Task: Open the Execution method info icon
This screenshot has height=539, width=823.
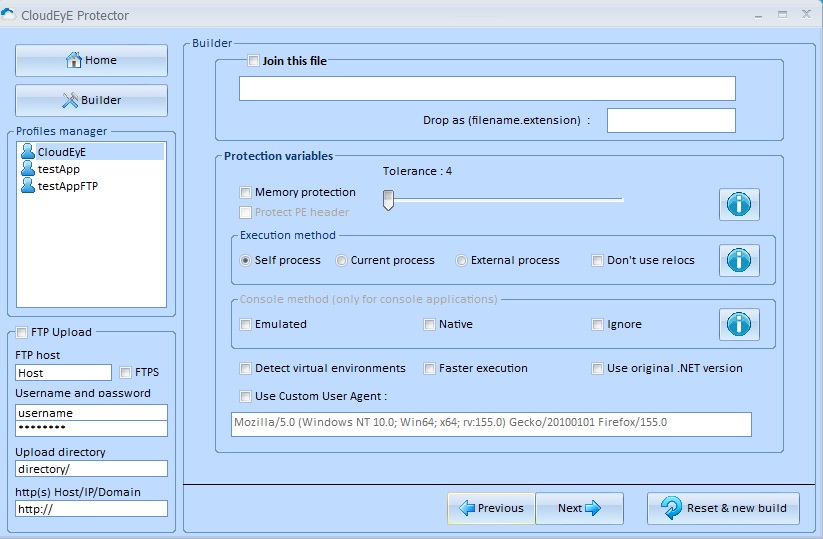Action: click(739, 260)
